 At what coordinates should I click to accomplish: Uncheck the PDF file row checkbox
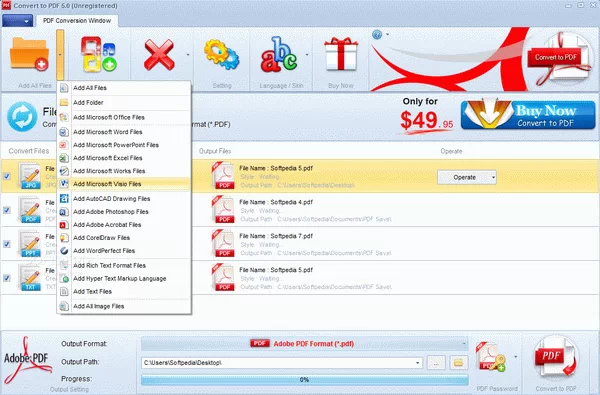click(x=7, y=210)
